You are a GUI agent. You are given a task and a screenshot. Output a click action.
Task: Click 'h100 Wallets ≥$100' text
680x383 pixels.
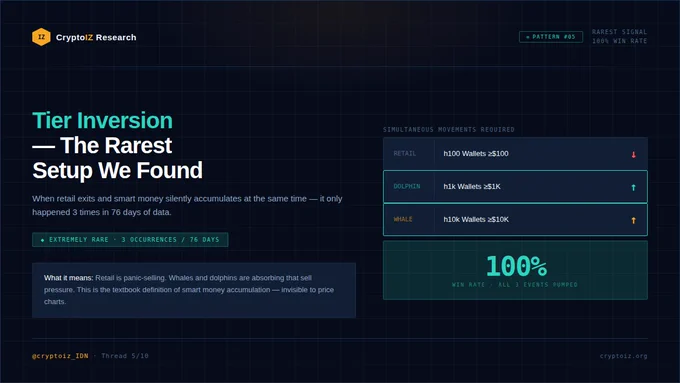click(476, 154)
